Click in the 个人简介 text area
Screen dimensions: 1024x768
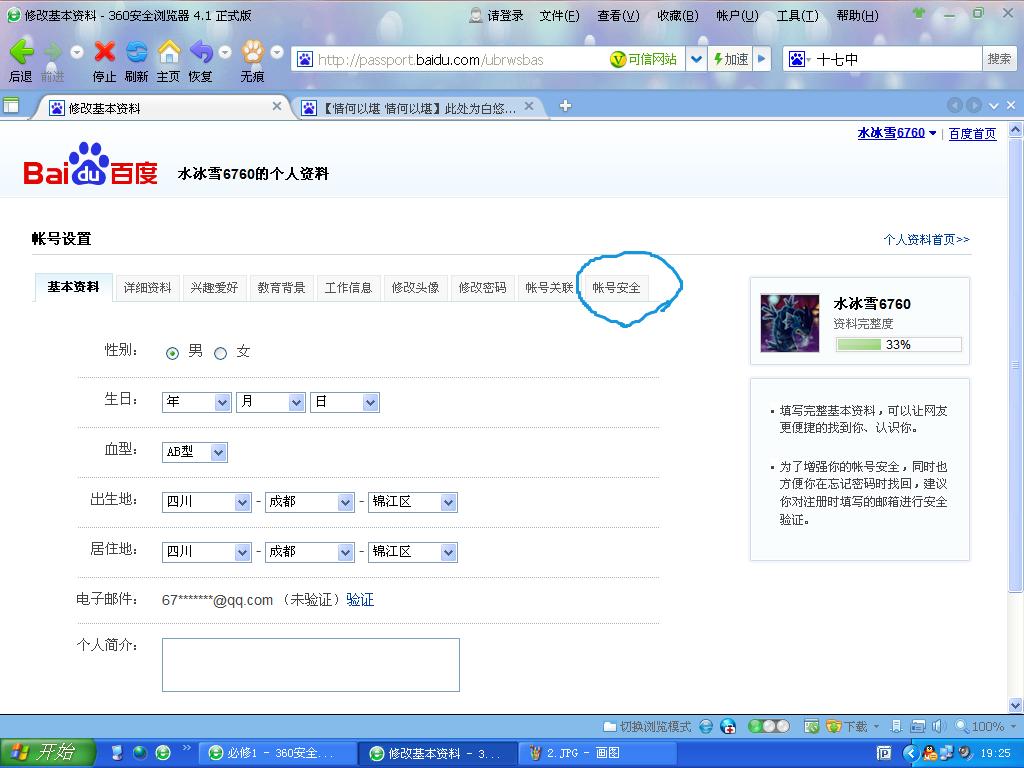tap(311, 665)
